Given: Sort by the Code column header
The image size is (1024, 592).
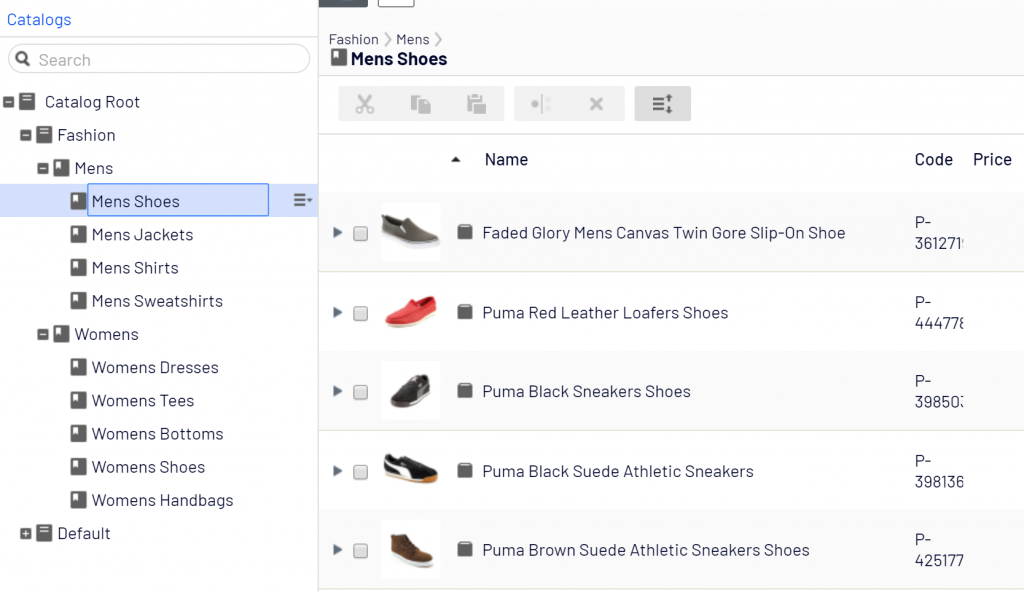Looking at the screenshot, I should [x=933, y=159].
